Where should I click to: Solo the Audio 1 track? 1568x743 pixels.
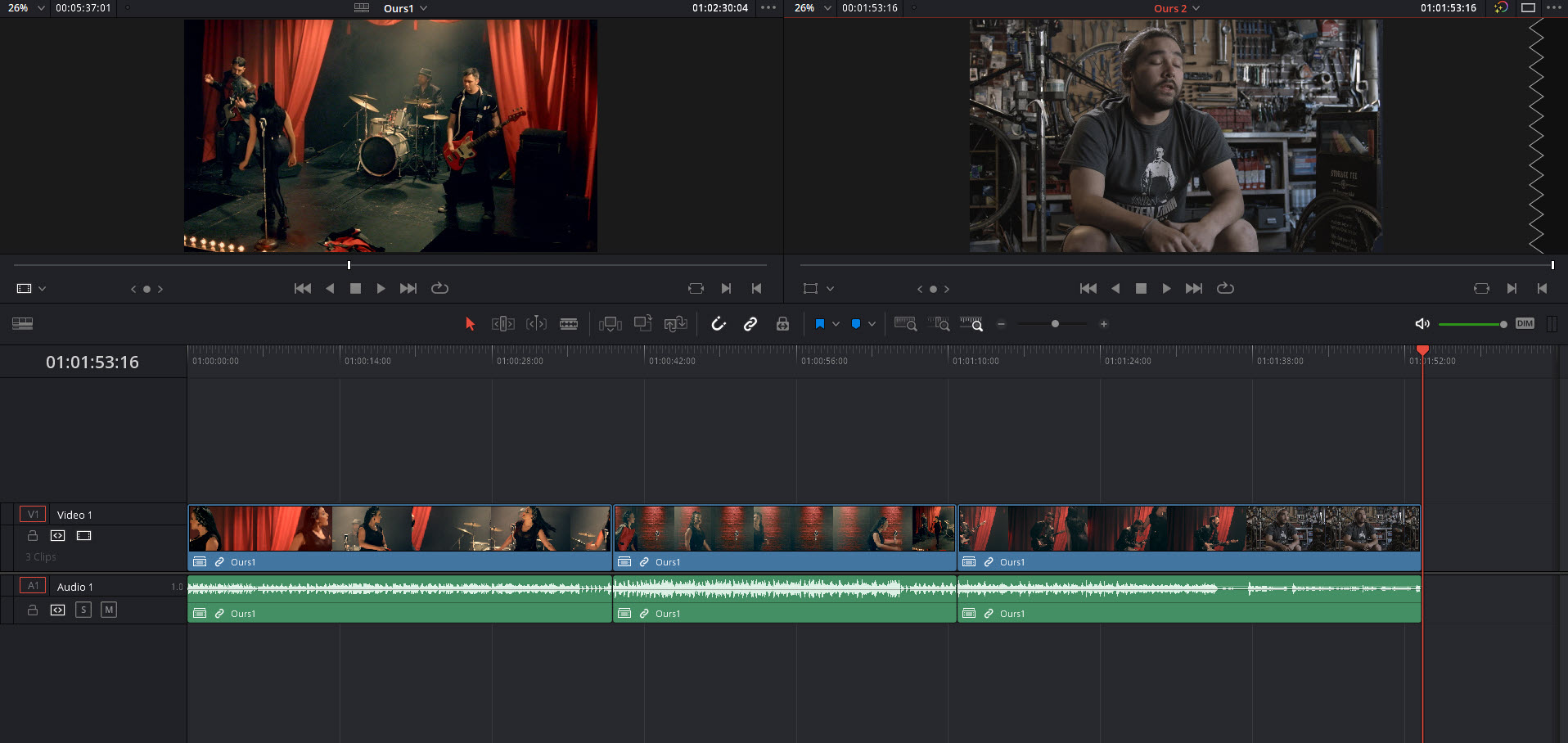pos(83,610)
